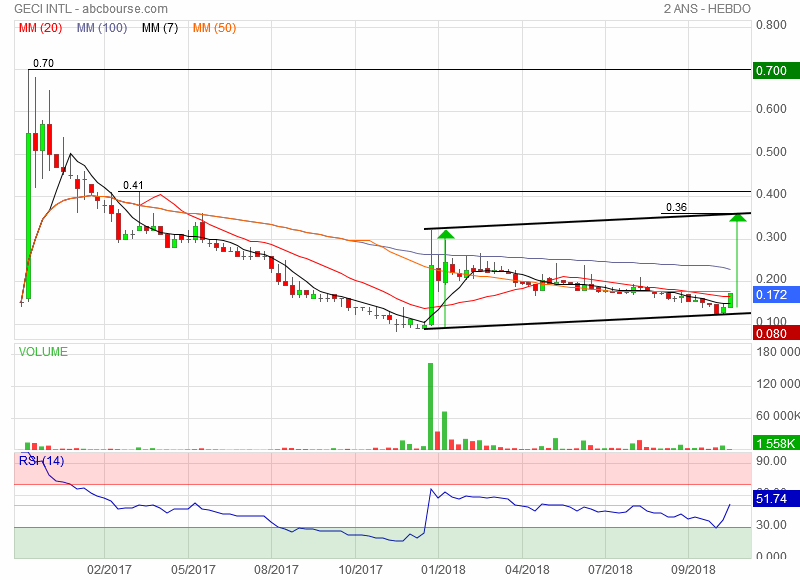Click the 02/2017 date axis label

click(109, 569)
